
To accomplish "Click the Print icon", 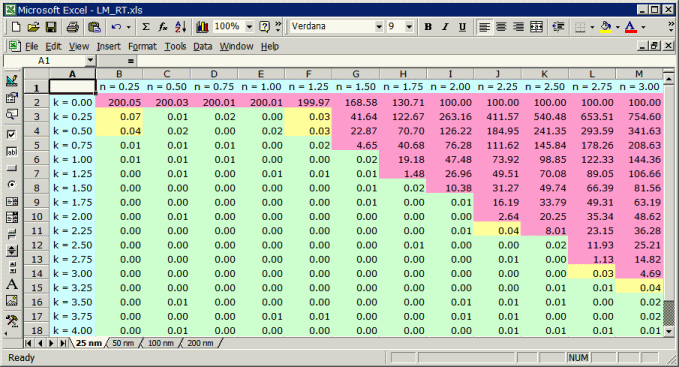I will 72,27.
